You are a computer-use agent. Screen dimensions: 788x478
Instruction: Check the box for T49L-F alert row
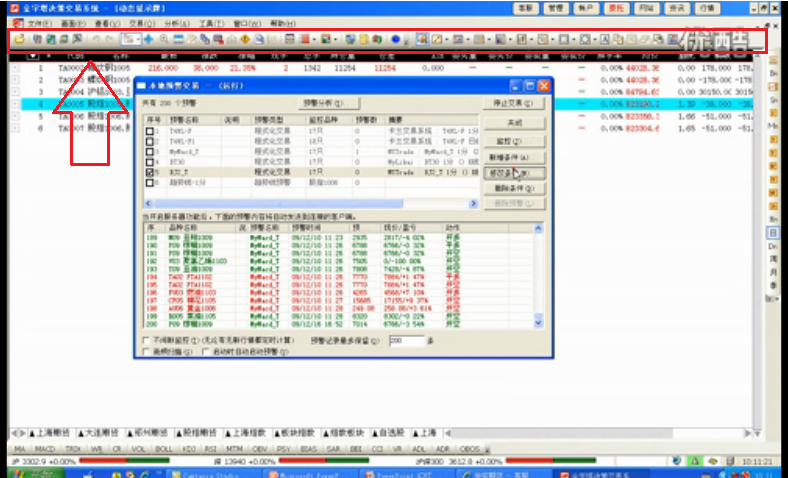click(150, 132)
